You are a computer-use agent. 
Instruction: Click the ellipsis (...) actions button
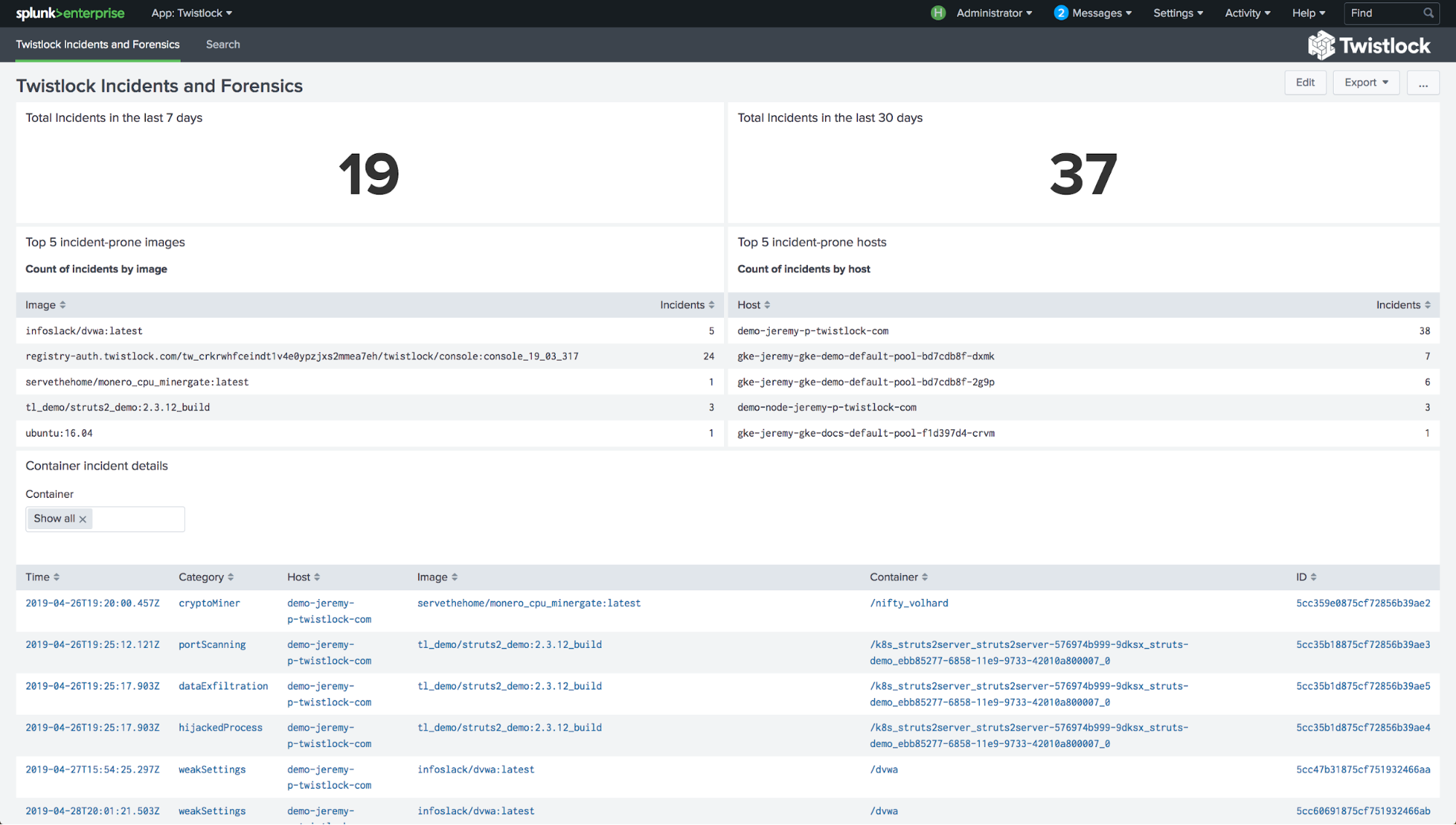tap(1422, 82)
